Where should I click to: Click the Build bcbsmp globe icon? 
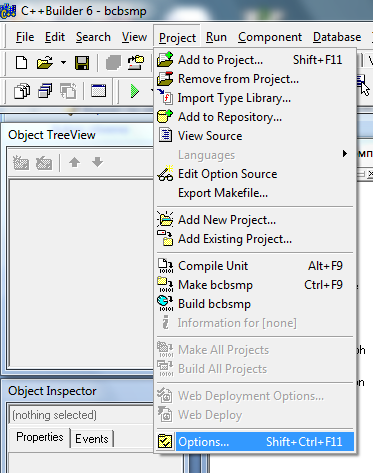coord(165,303)
